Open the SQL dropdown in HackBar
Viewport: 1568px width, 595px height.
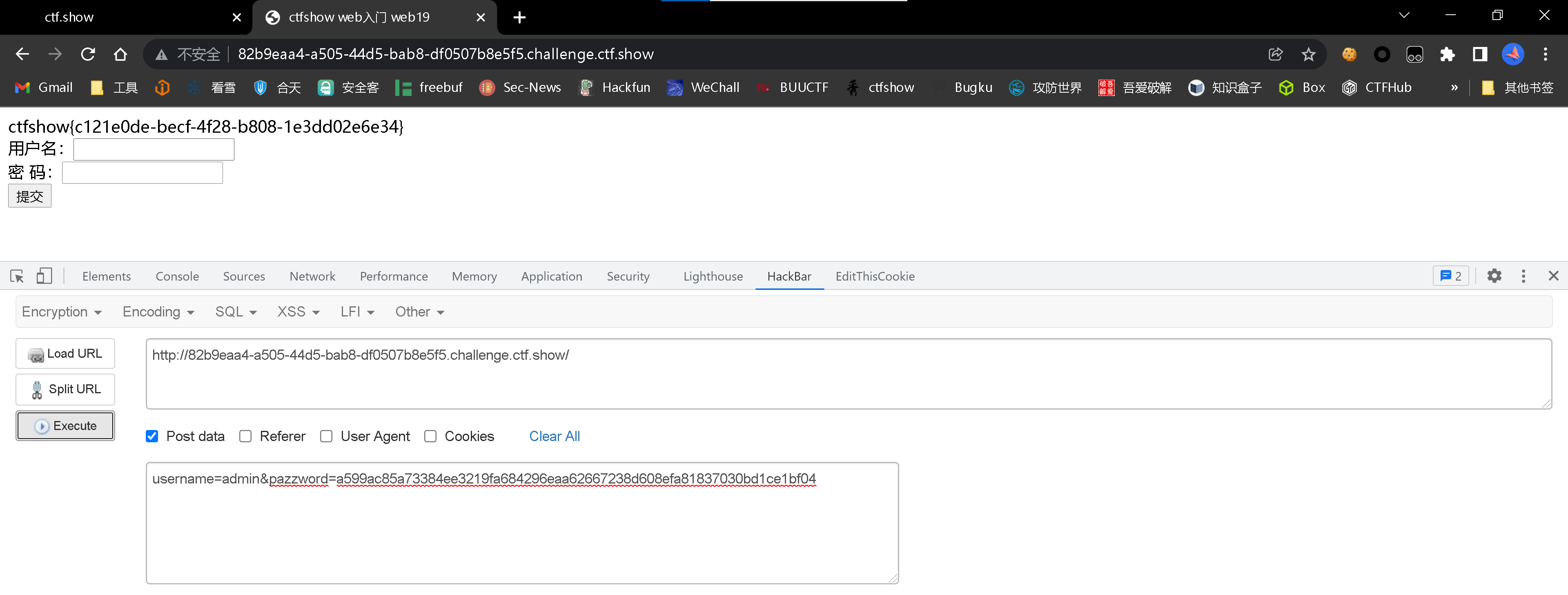[x=235, y=311]
